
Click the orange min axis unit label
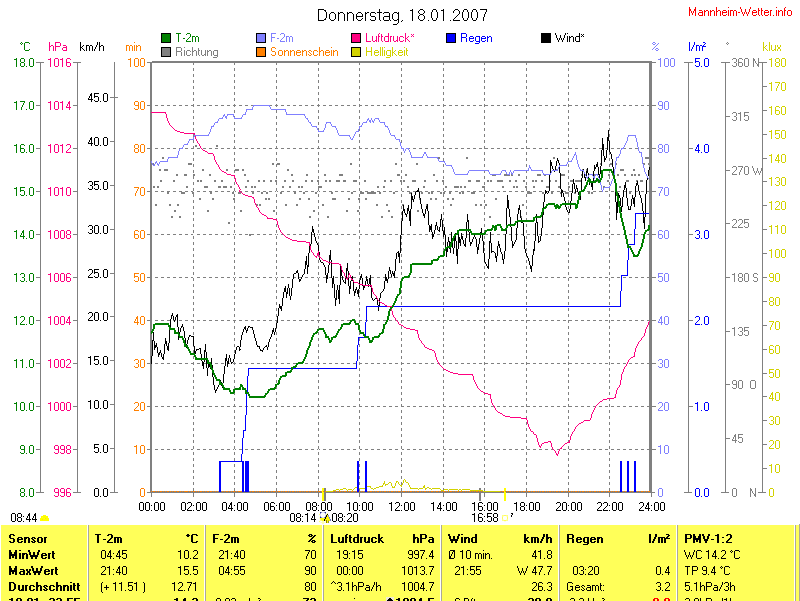click(x=133, y=47)
